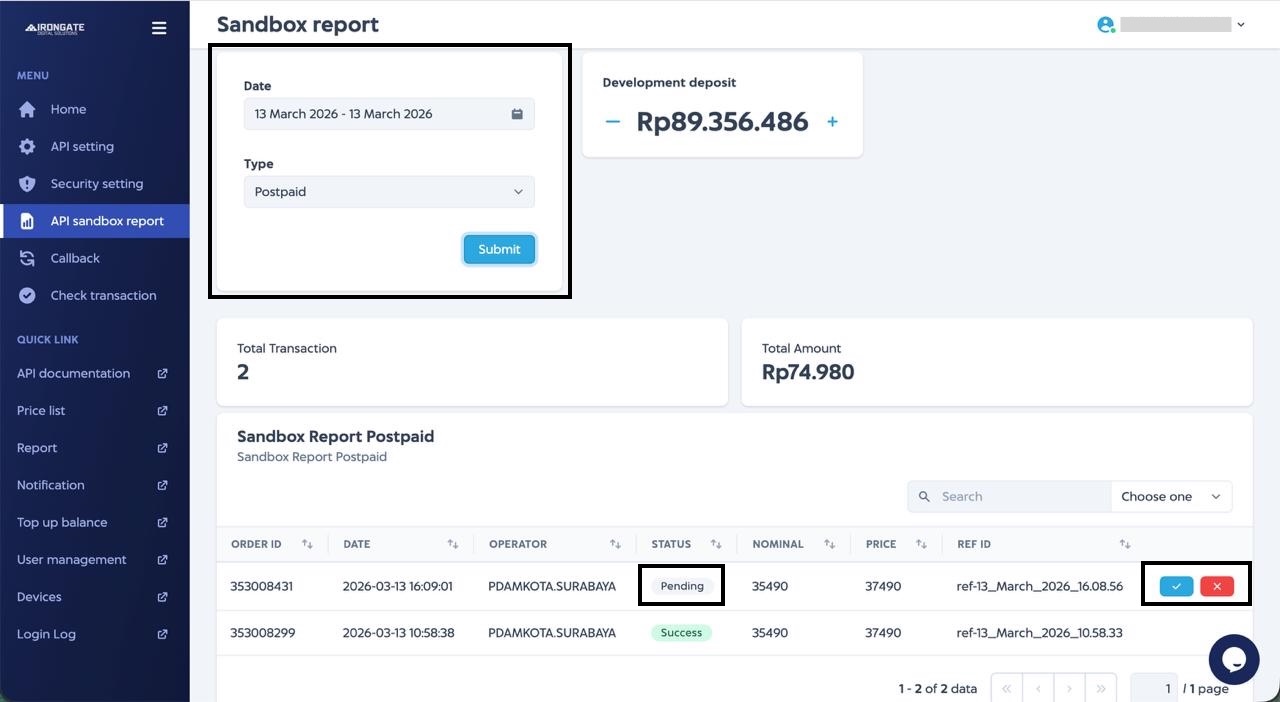
Task: Open the hamburger menu icon
Action: [x=159, y=28]
